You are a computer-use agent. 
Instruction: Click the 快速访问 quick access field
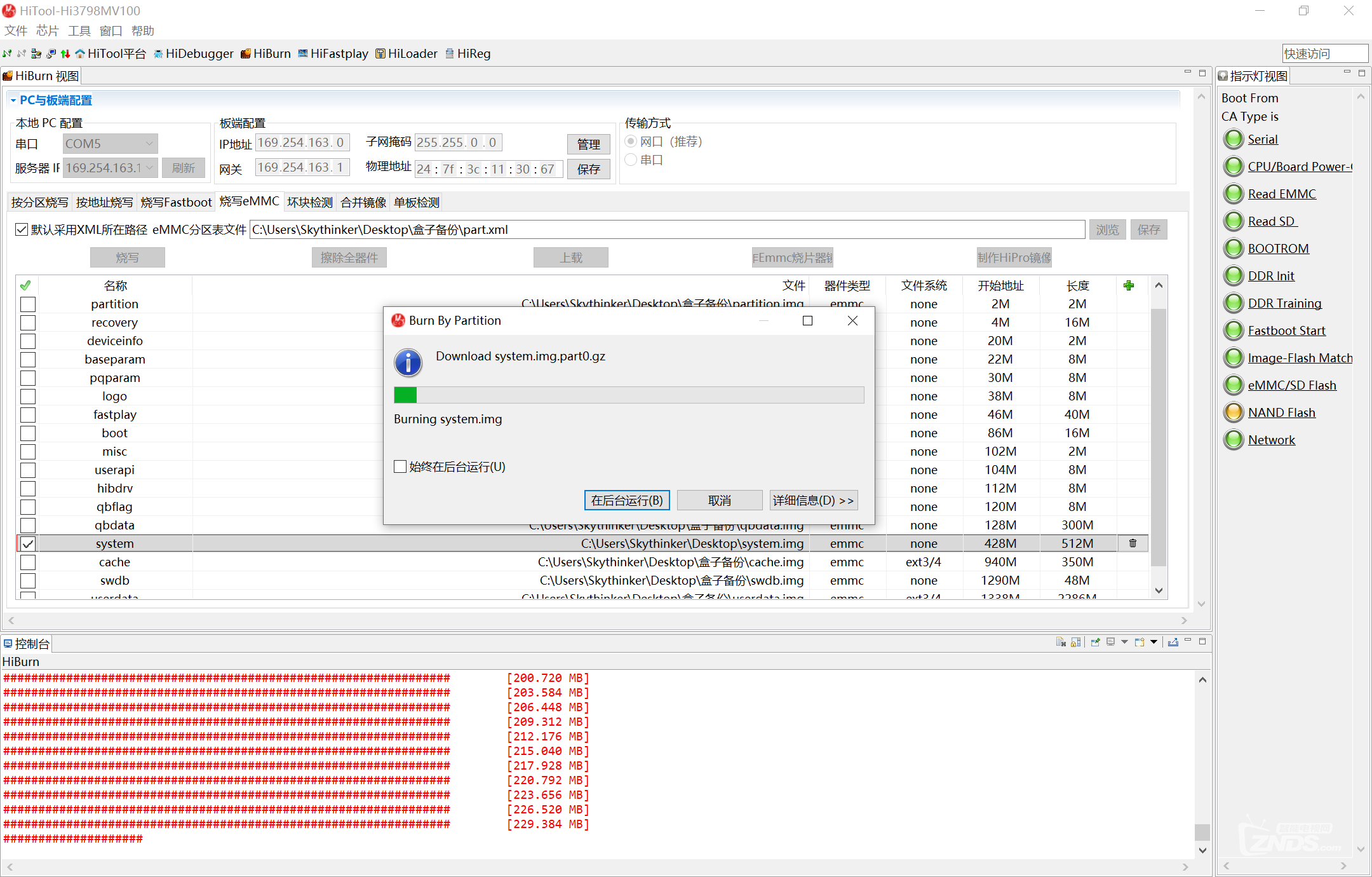click(1325, 53)
